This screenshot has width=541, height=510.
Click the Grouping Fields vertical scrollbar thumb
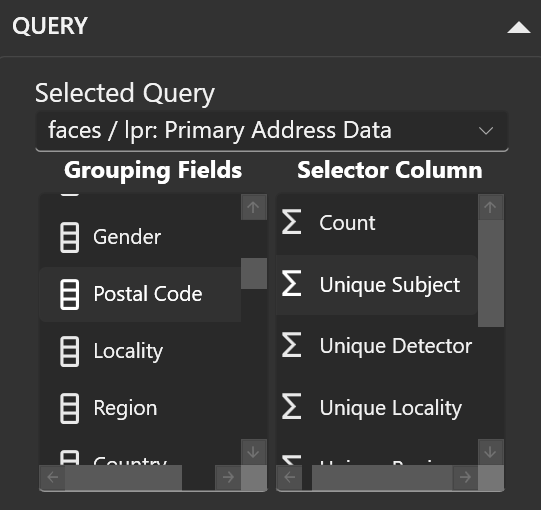click(x=254, y=273)
